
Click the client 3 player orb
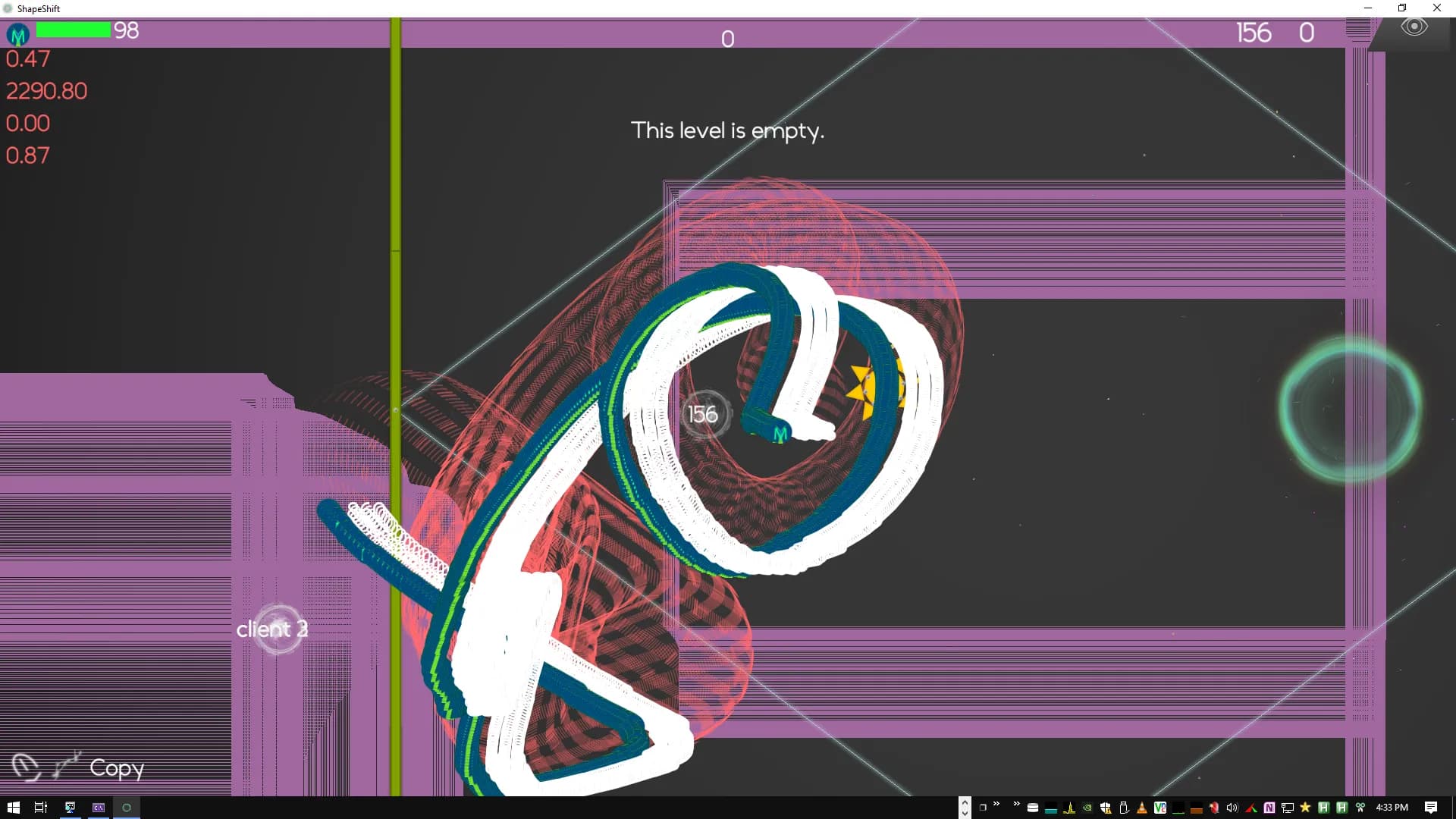tap(276, 629)
